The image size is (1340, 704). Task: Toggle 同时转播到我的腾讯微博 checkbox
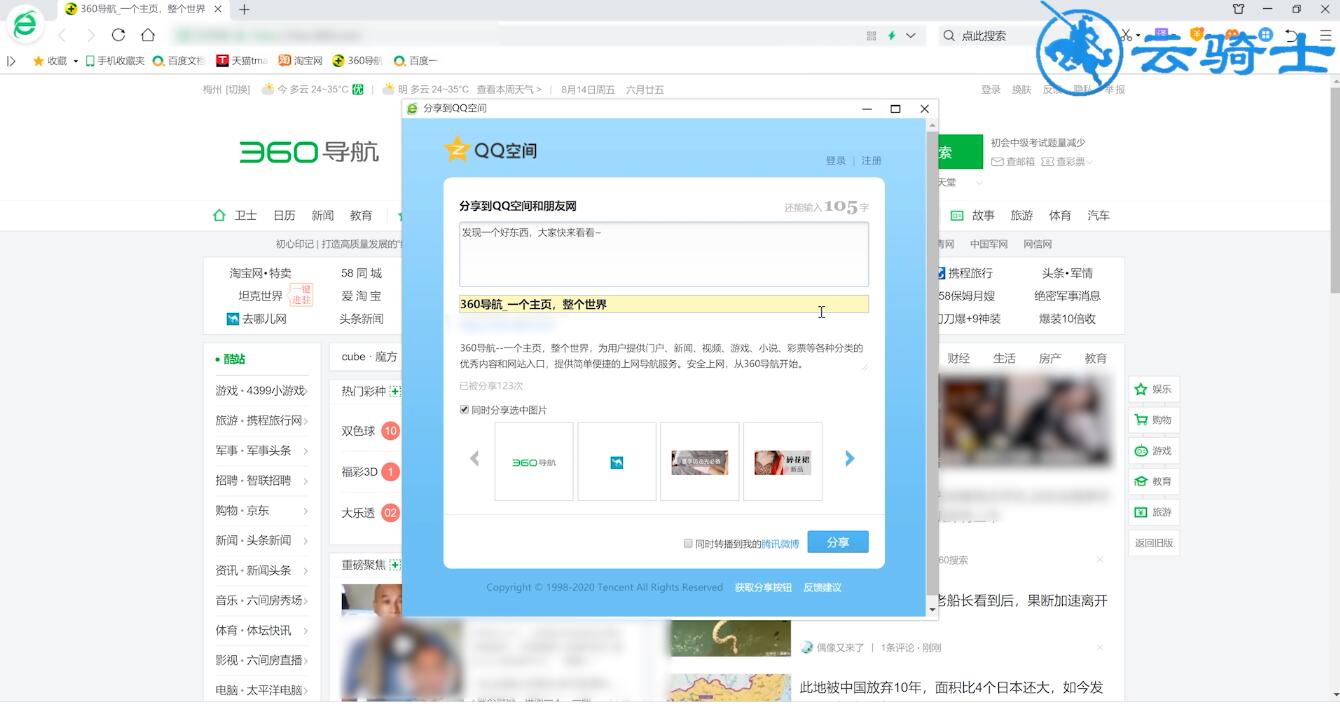coord(688,544)
